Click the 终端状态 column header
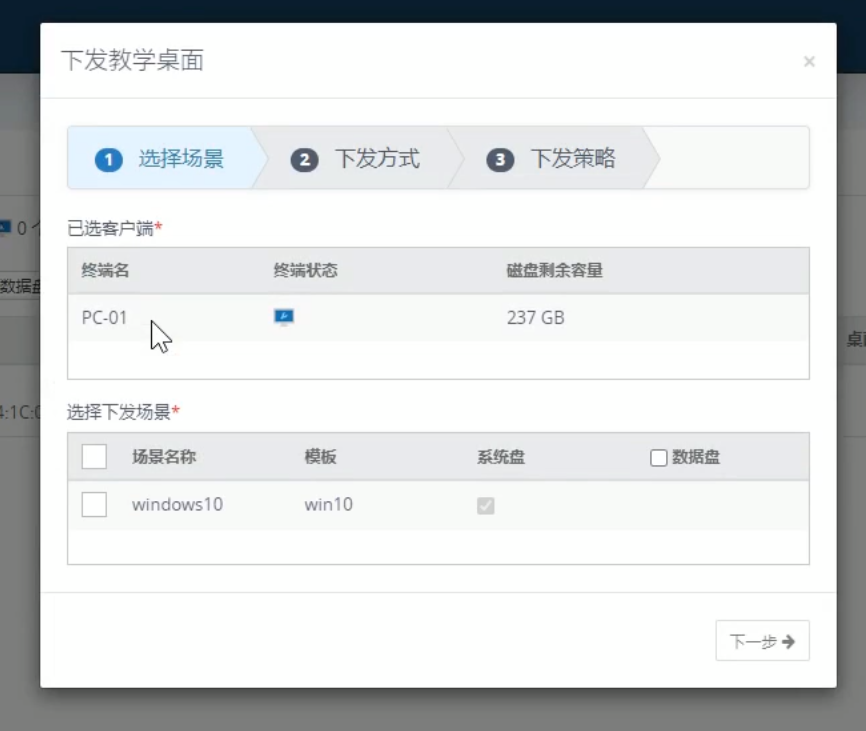Screen dimensions: 866x731 (305, 271)
